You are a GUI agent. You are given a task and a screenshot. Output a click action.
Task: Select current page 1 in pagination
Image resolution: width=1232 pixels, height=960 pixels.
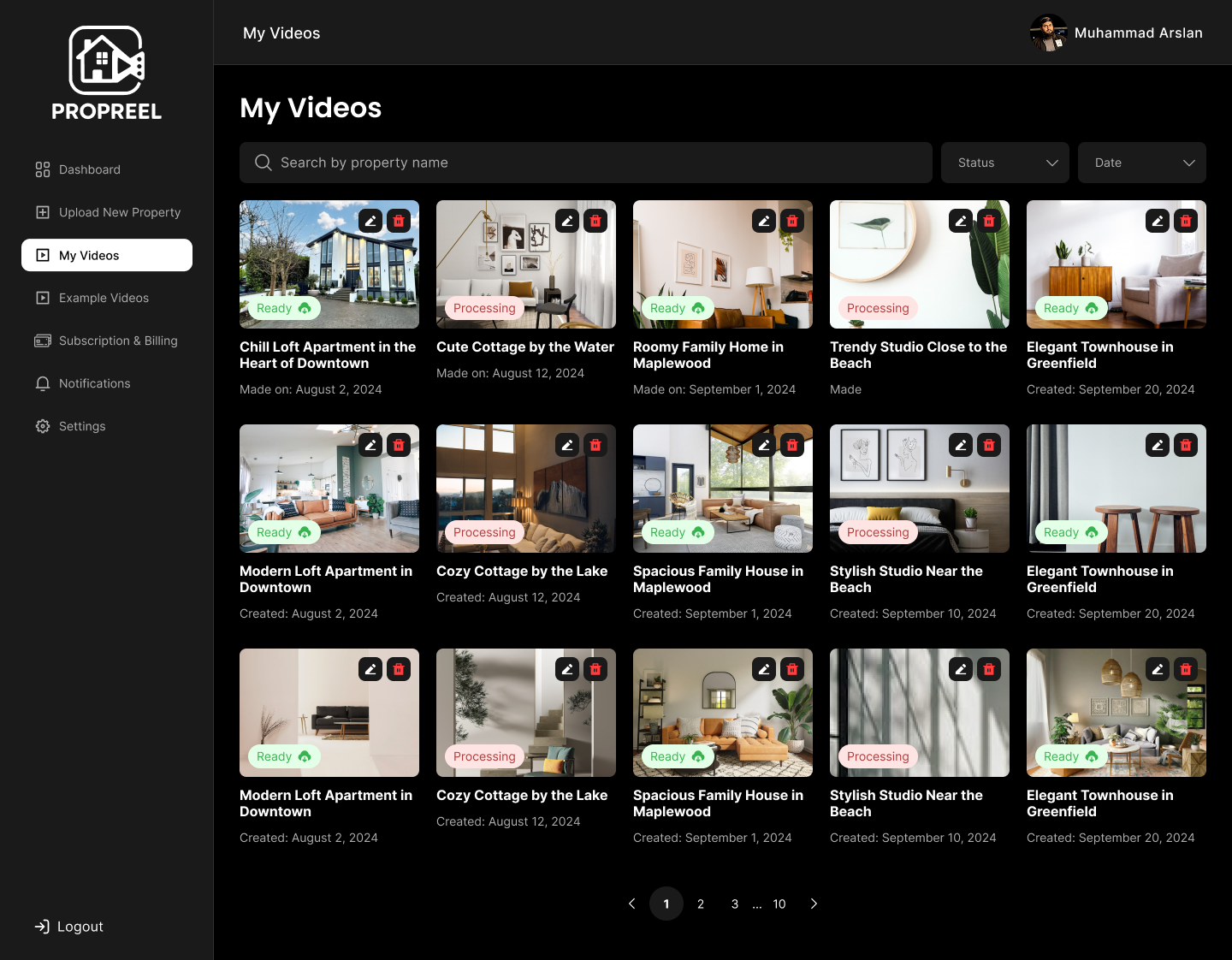click(666, 904)
